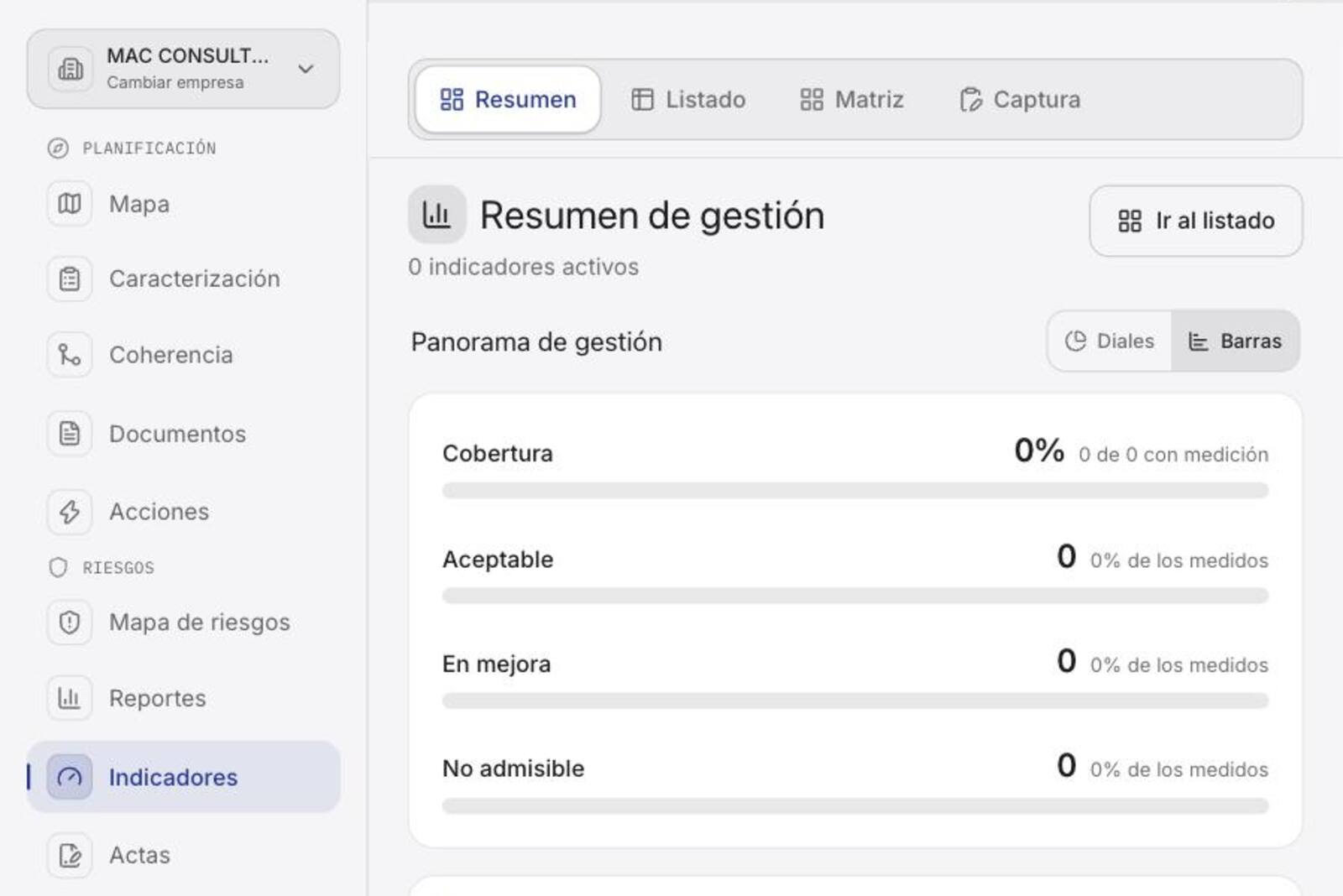Click the Coherencia label in sidebar
Image resolution: width=1343 pixels, height=896 pixels.
pyautogui.click(x=171, y=355)
